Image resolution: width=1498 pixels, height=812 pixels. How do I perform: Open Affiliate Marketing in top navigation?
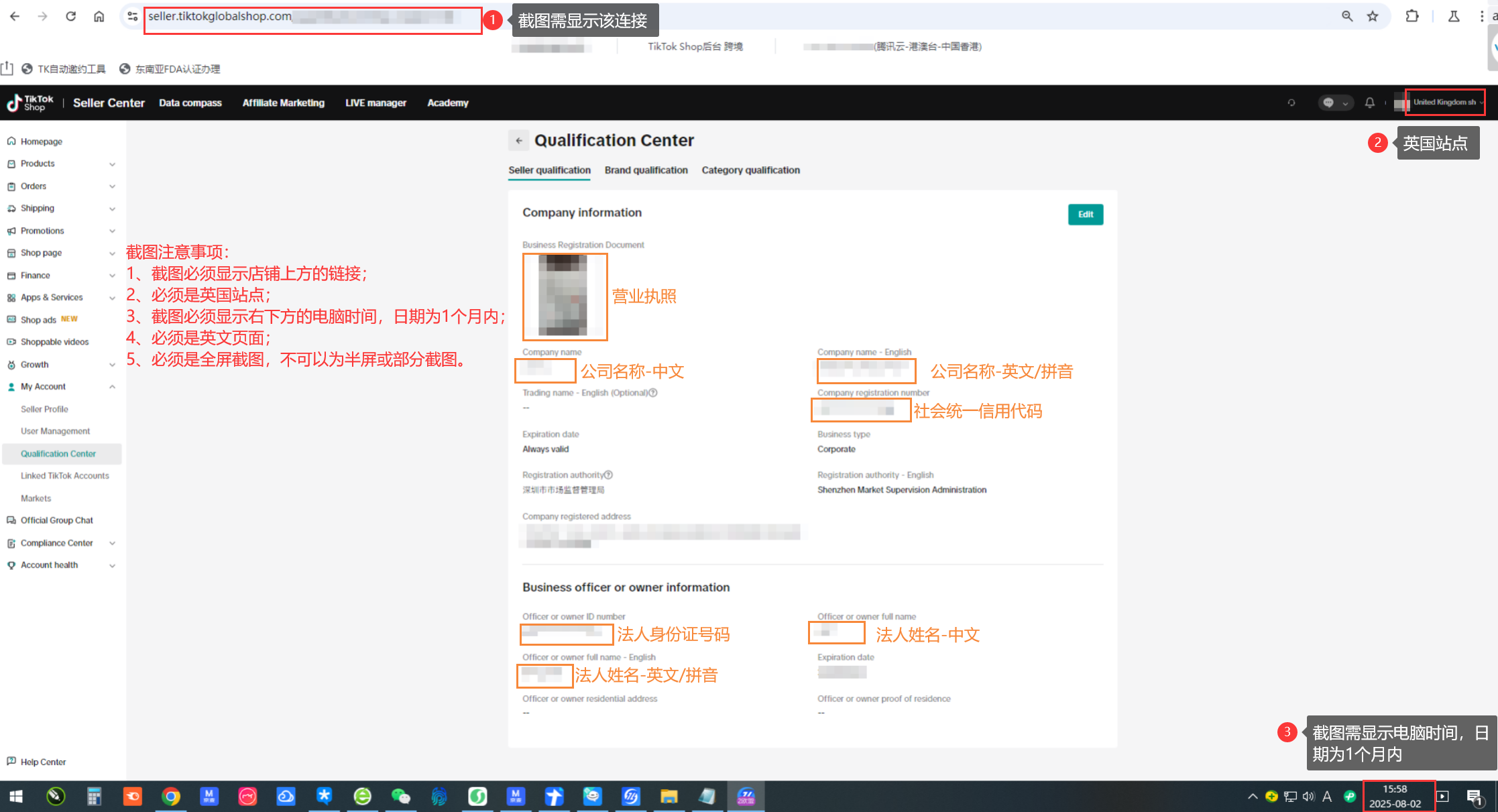point(283,103)
